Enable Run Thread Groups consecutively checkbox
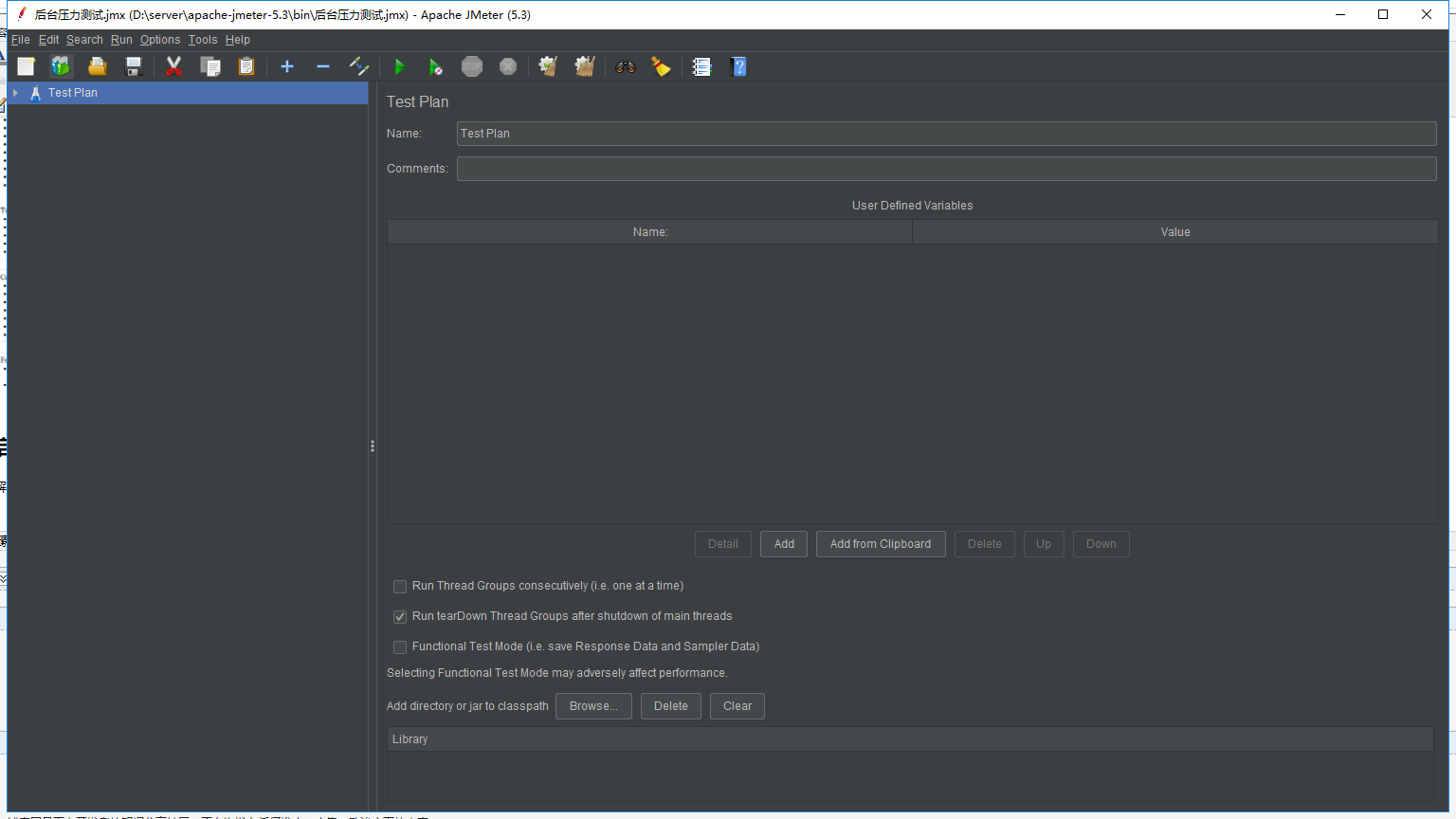 pyautogui.click(x=400, y=587)
